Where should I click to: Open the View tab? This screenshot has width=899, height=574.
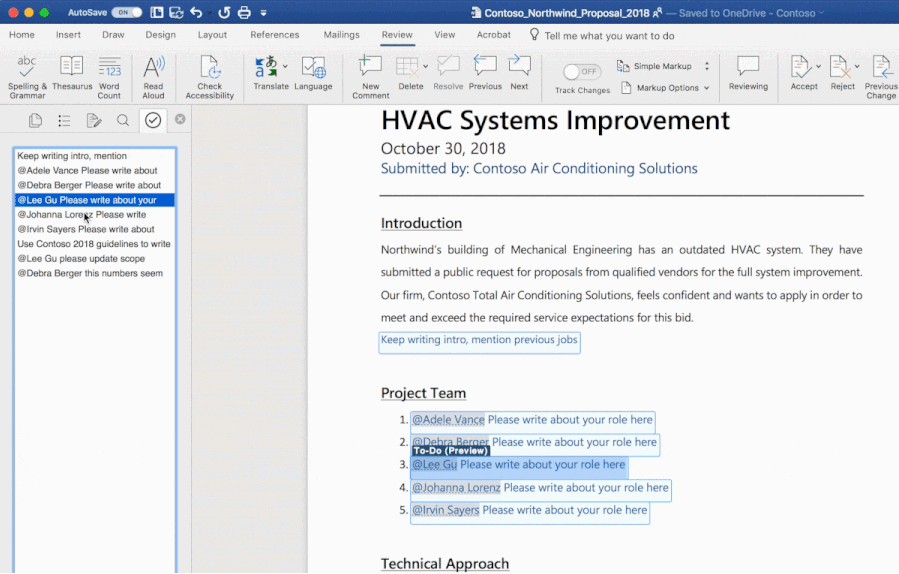[x=444, y=34]
